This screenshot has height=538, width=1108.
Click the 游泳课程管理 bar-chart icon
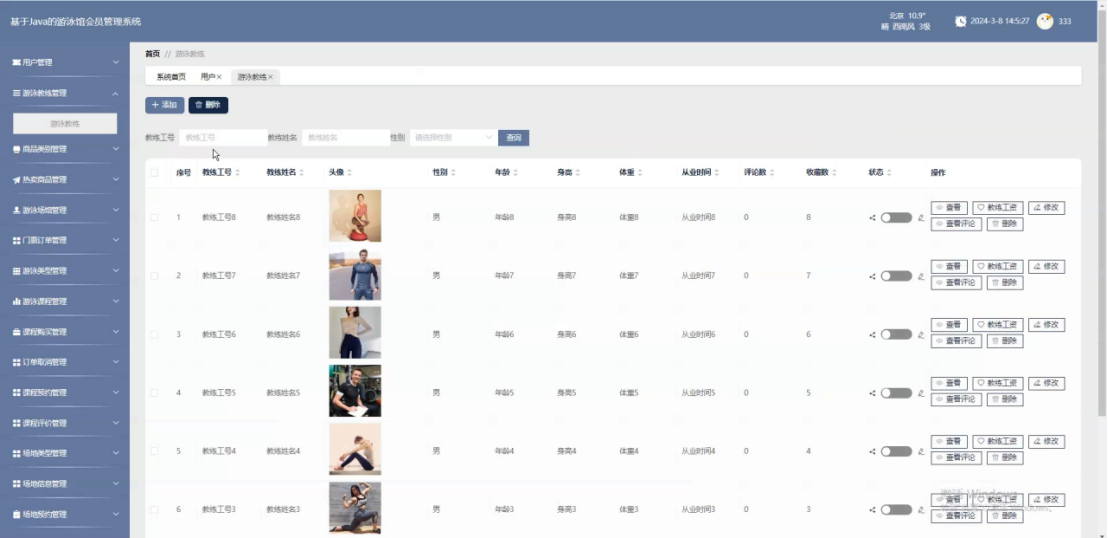tap(16, 302)
